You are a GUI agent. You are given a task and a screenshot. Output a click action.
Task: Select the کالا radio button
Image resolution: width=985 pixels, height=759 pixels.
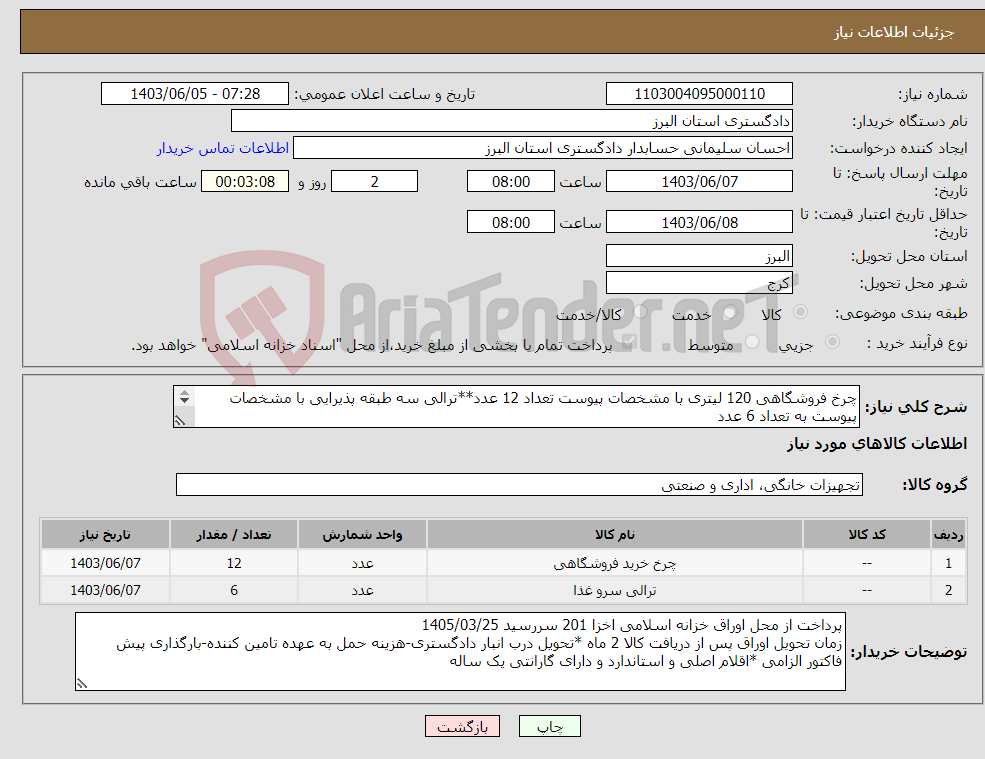(800, 312)
